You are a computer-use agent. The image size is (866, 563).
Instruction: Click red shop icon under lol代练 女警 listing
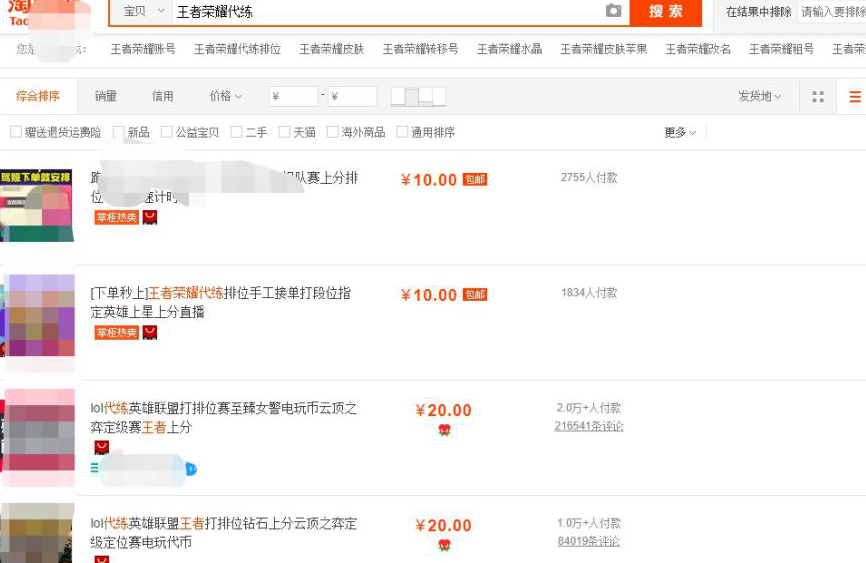[x=102, y=447]
